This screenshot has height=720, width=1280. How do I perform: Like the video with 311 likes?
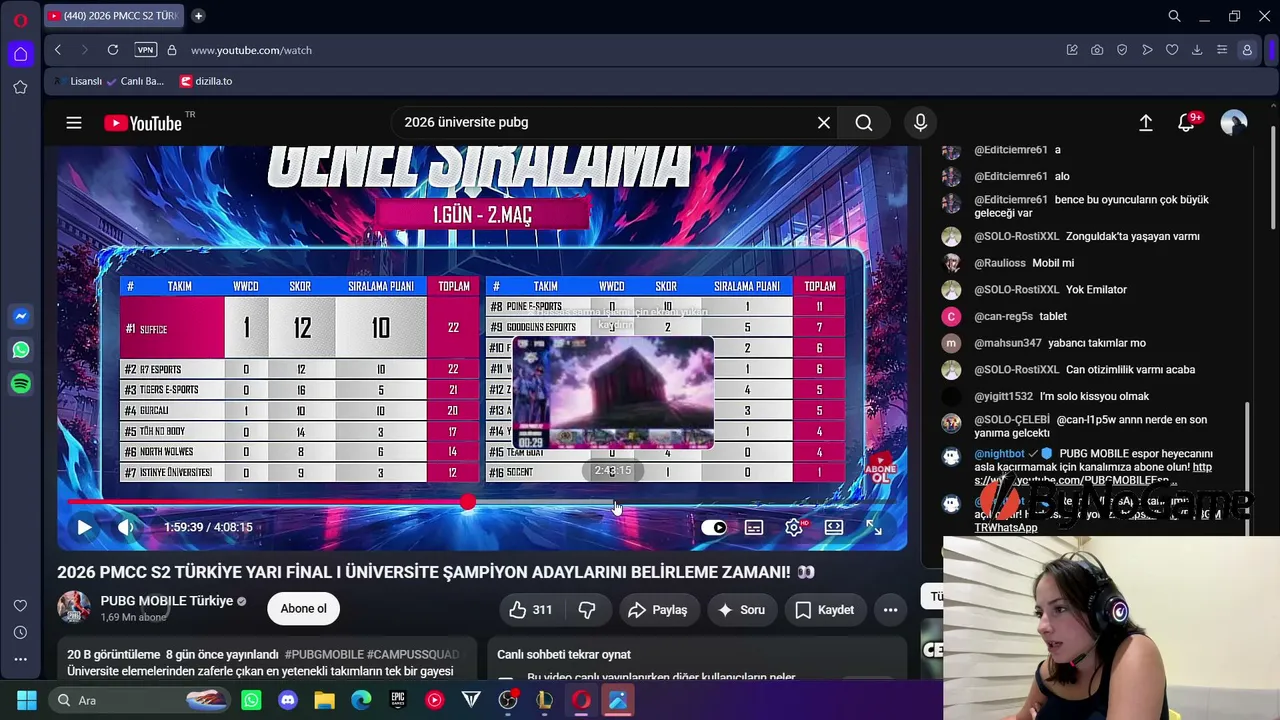coord(530,609)
